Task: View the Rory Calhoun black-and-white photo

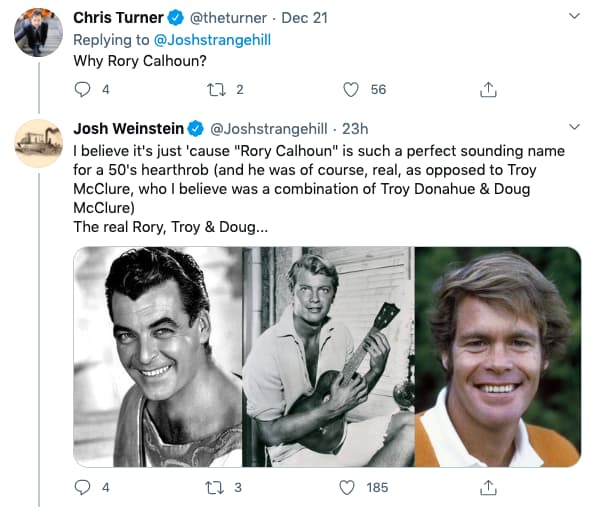Action: pos(158,357)
